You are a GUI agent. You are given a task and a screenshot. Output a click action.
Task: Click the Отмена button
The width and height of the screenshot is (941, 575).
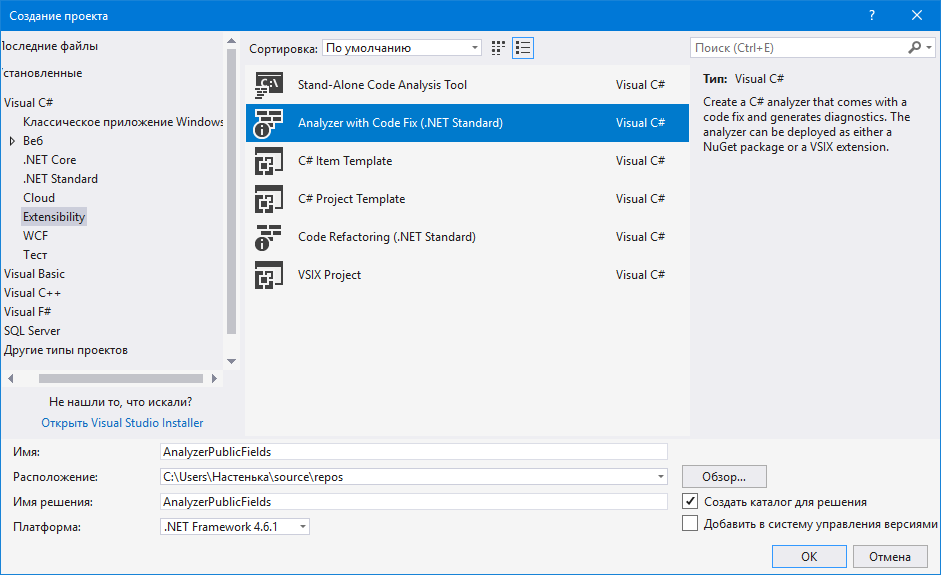(890, 556)
